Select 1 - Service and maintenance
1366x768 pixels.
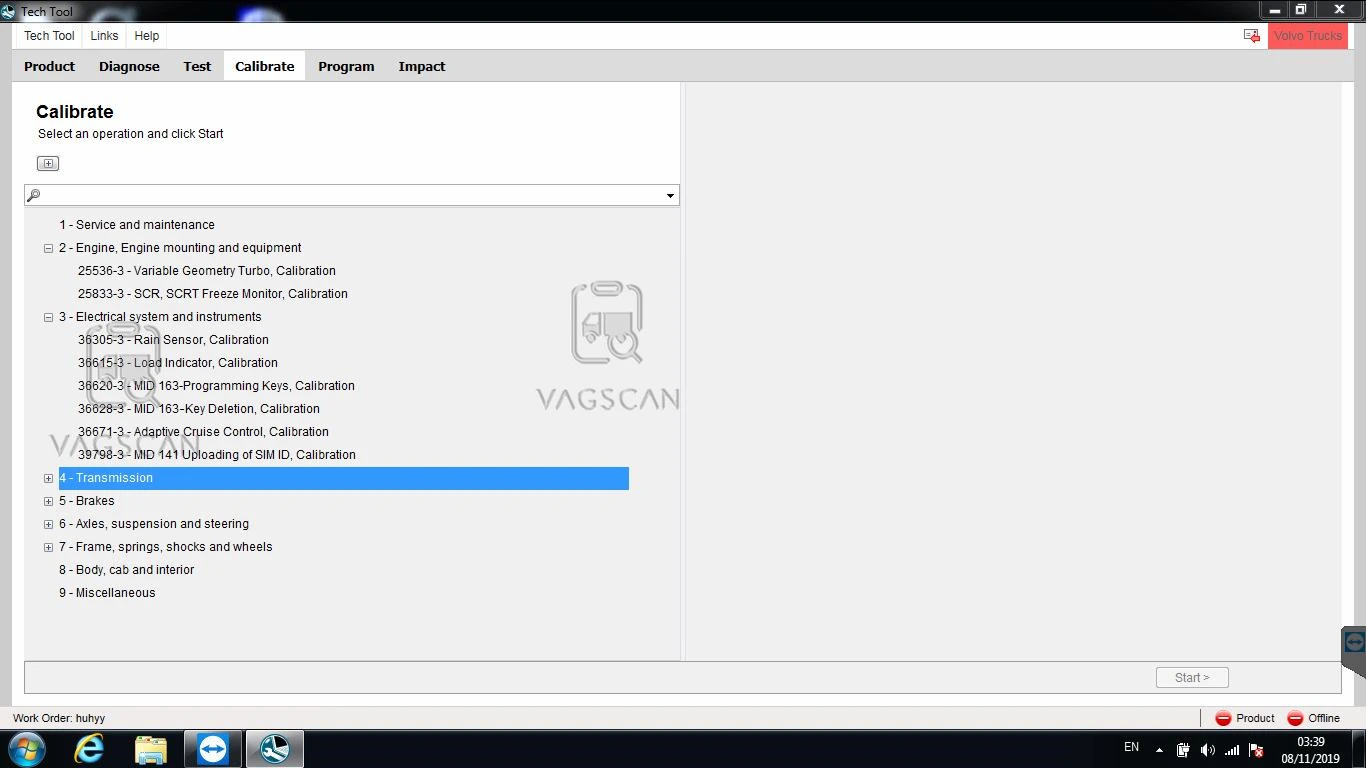[137, 225]
